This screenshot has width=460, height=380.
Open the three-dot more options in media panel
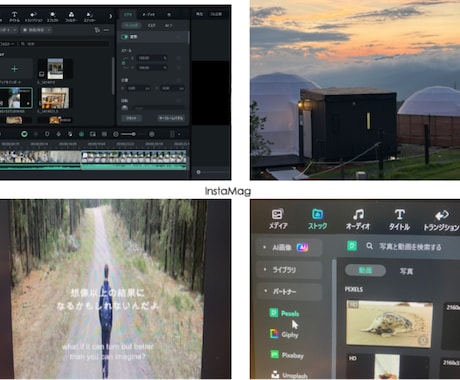pos(106,30)
